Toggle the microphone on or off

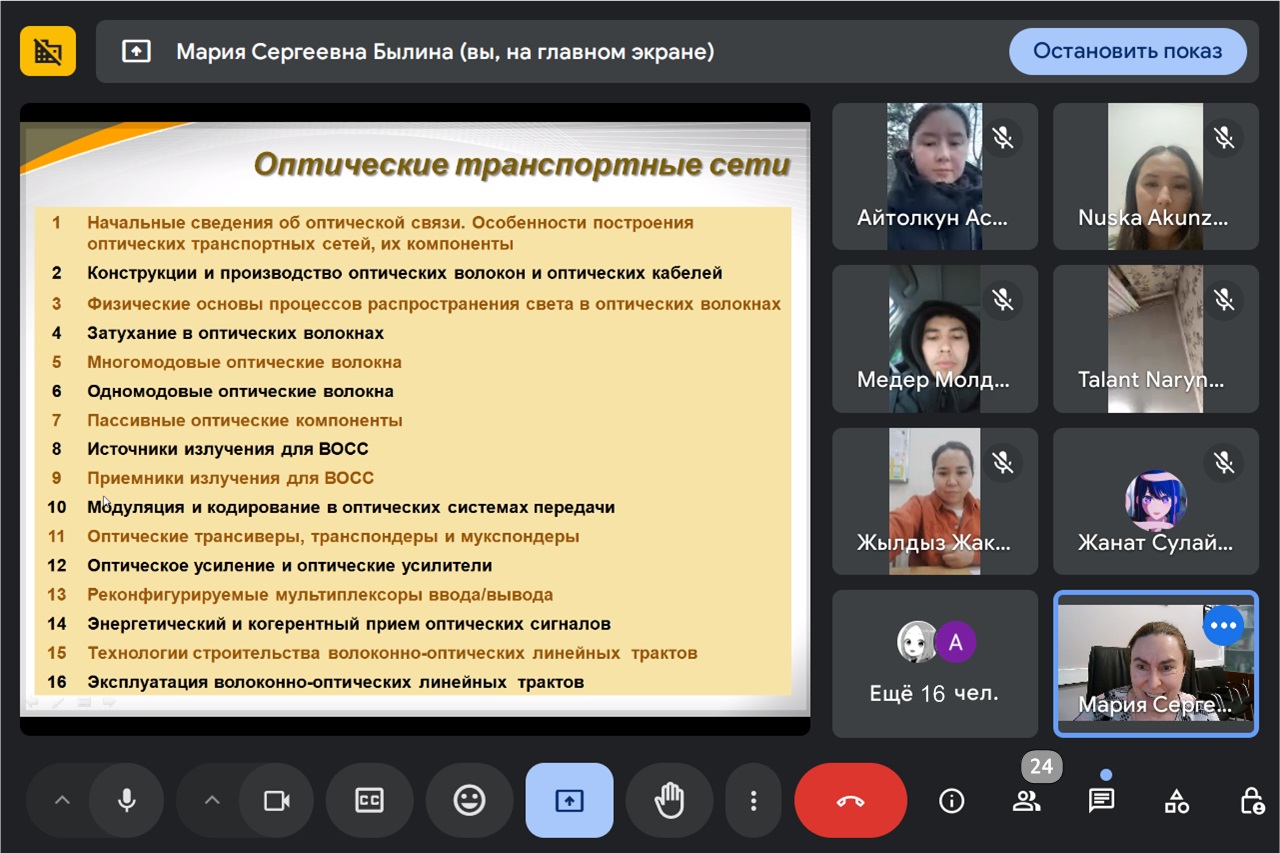click(127, 800)
